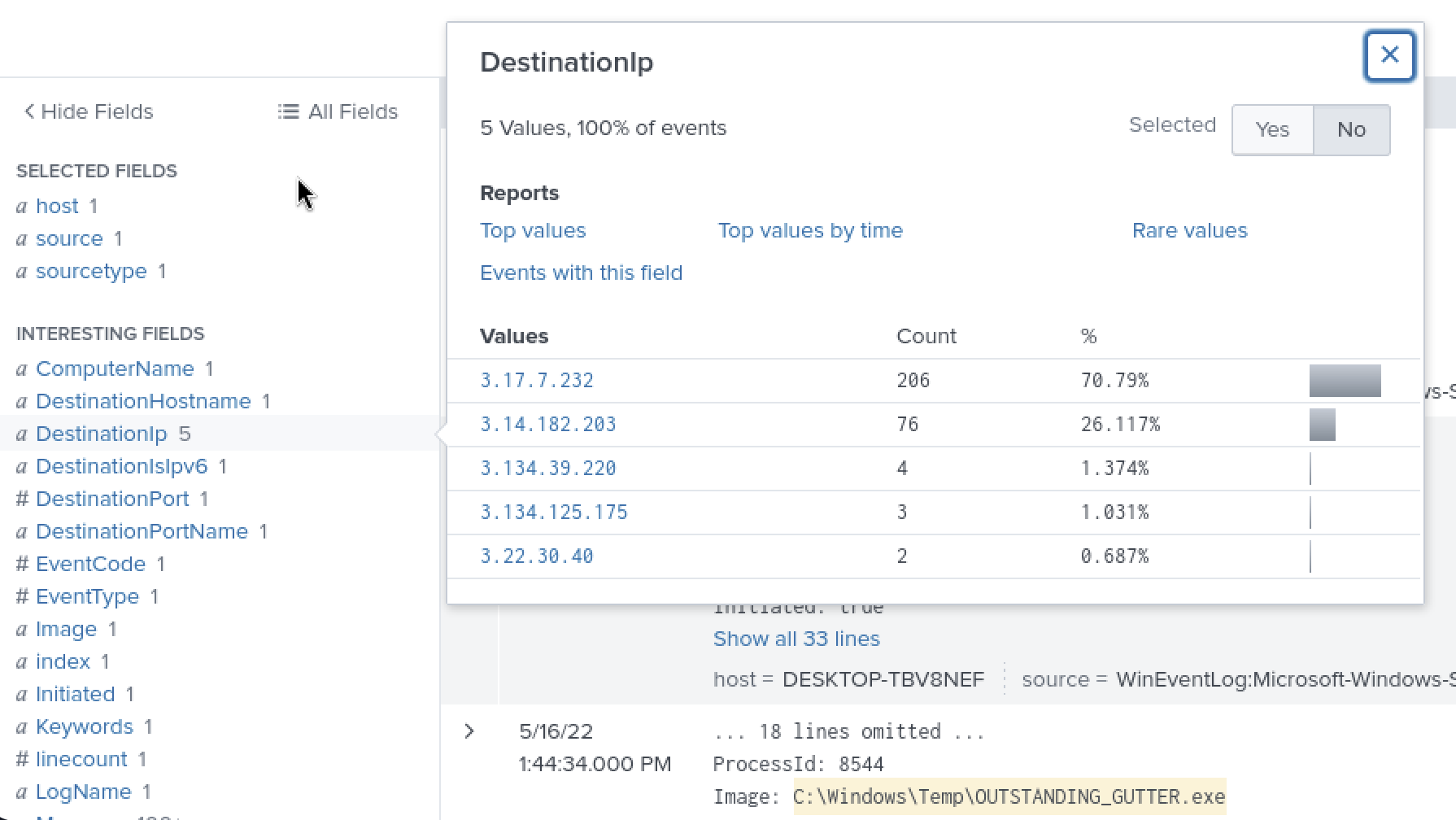The height and width of the screenshot is (820, 1456).
Task: Select host value DESKTOP-TBV8NEF
Action: click(x=883, y=679)
